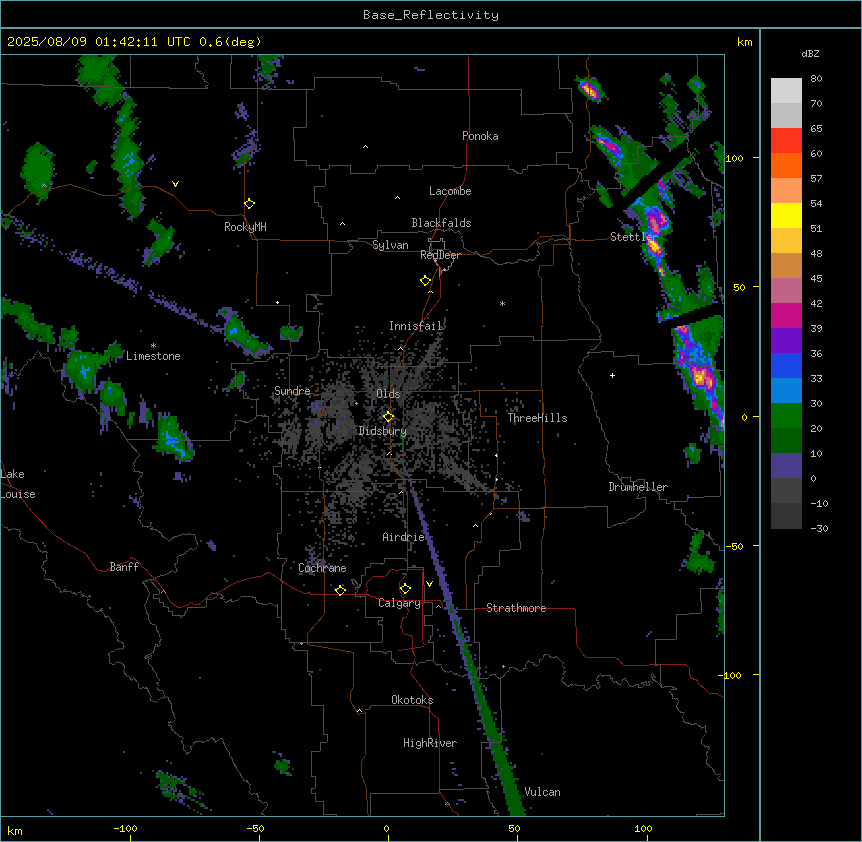Click the ThreeHills town label
The width and height of the screenshot is (862, 842).
(537, 418)
